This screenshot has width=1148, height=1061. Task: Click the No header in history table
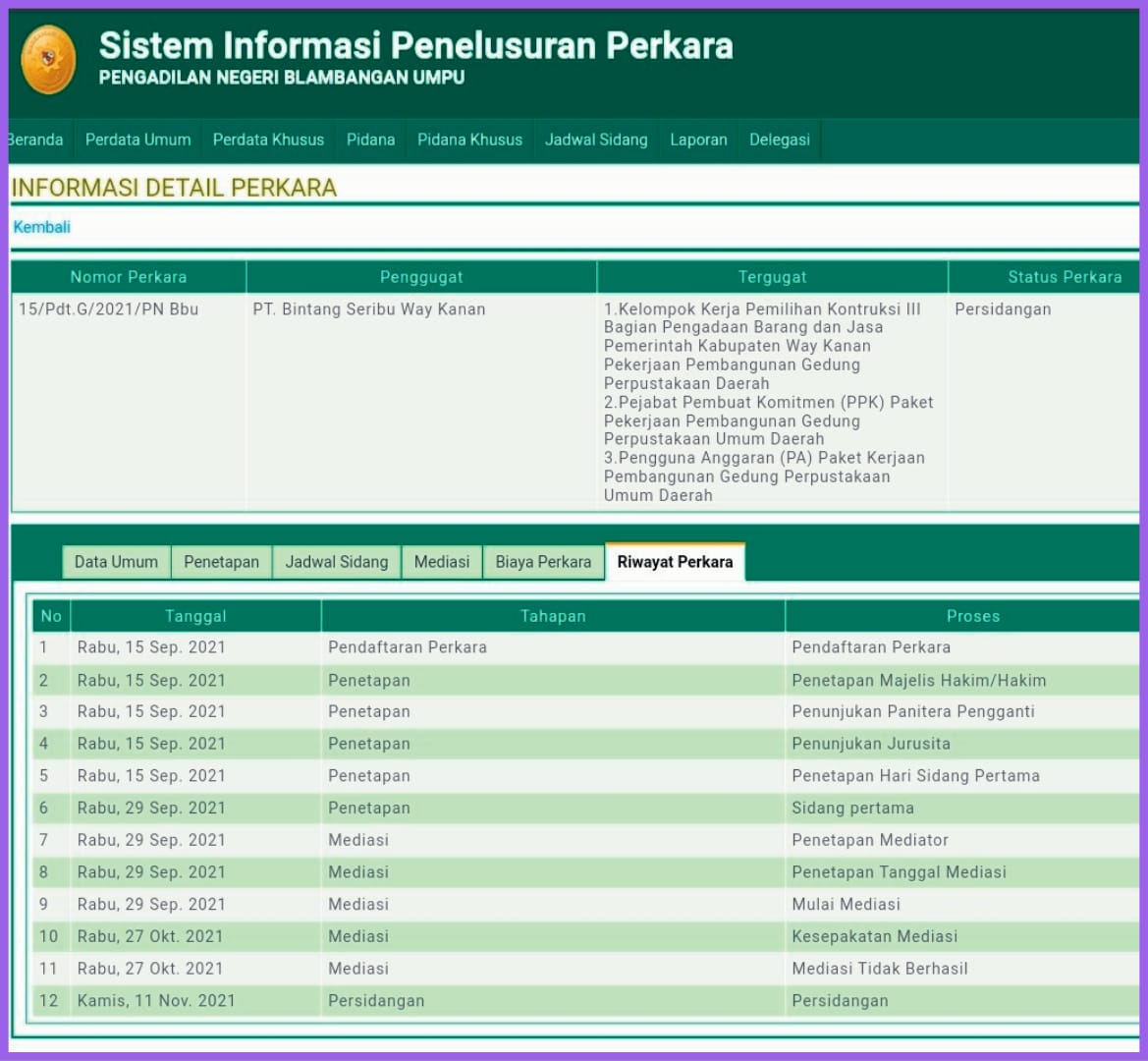tap(51, 616)
